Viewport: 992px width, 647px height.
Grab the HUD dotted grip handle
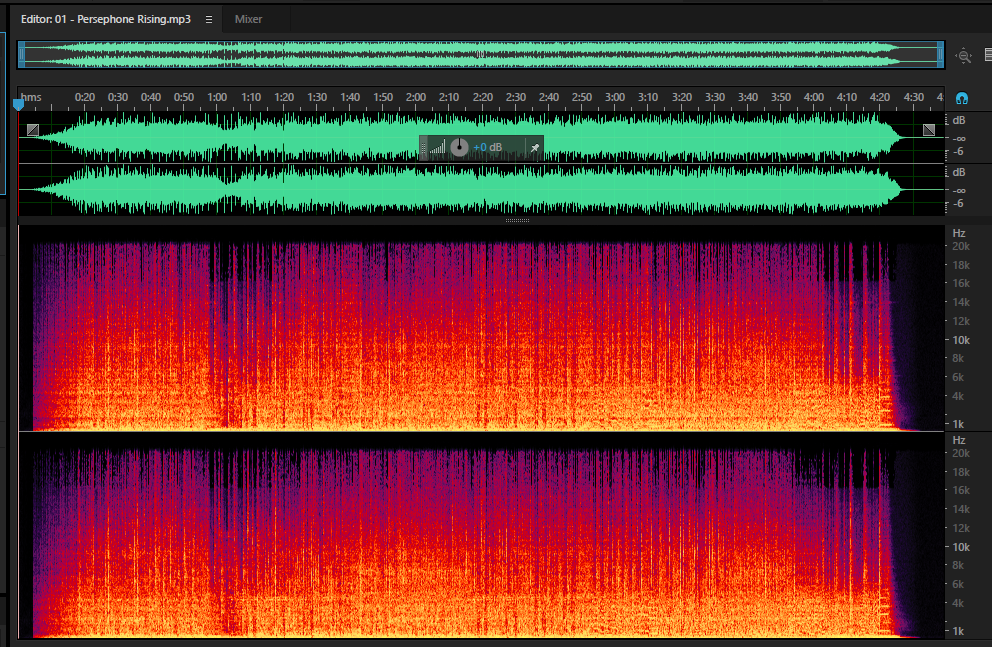point(423,148)
